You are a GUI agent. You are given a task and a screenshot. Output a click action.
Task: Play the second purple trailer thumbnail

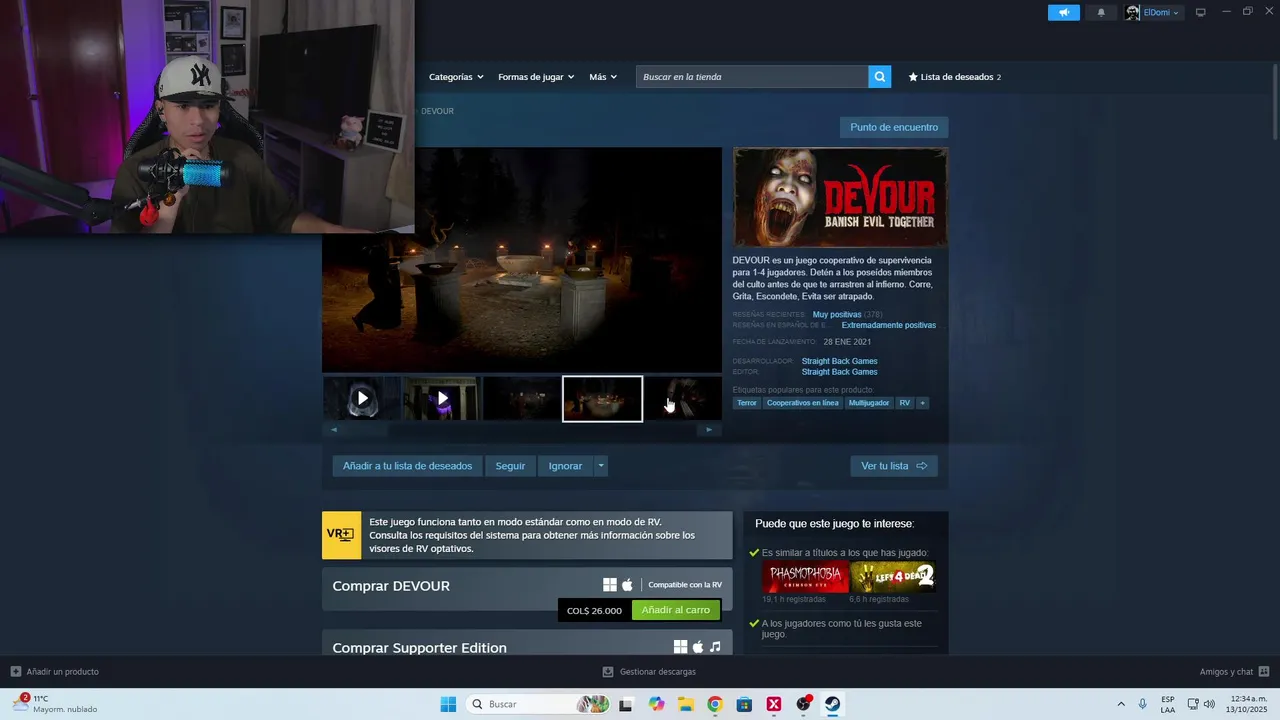[442, 399]
